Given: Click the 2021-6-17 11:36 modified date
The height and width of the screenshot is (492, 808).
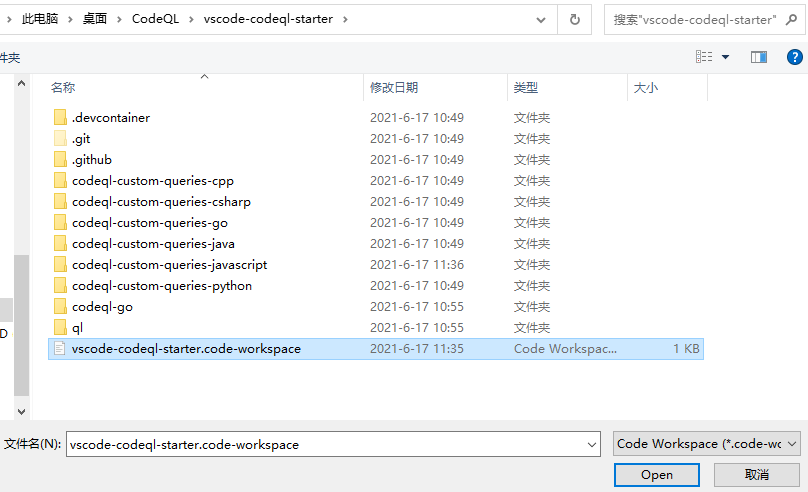Looking at the screenshot, I should pyautogui.click(x=417, y=265).
